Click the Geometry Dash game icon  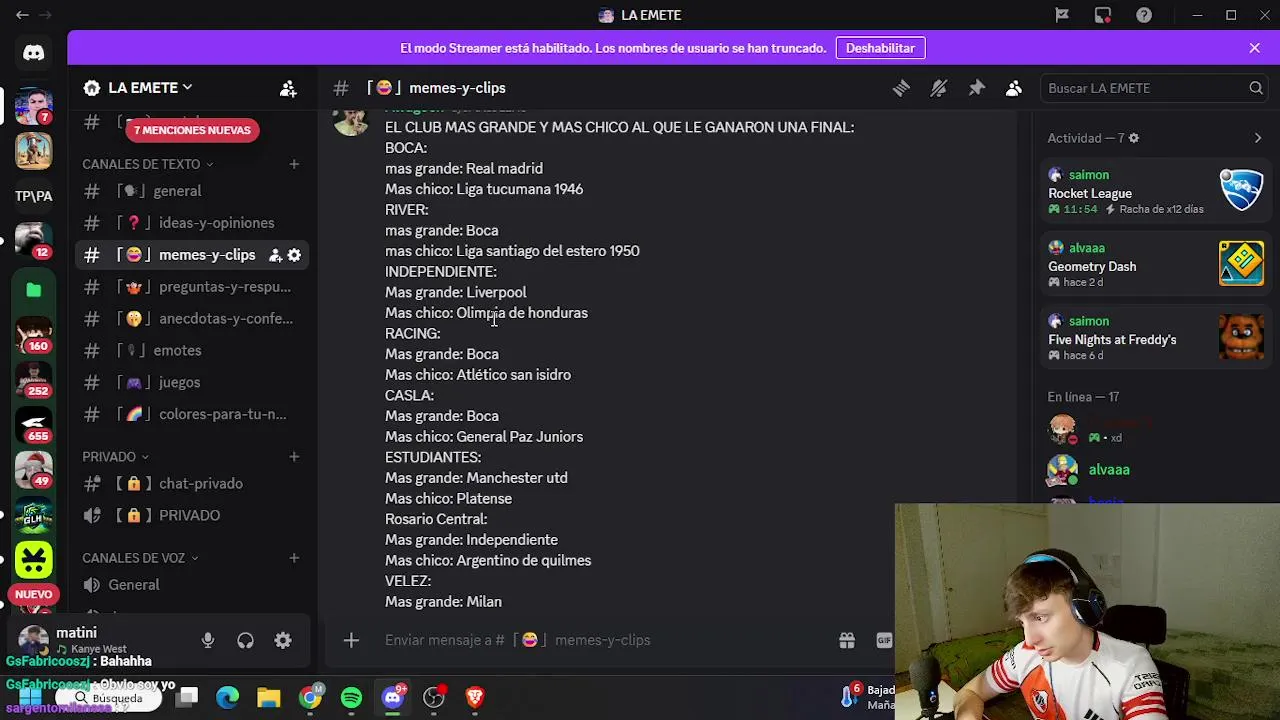click(x=1241, y=263)
